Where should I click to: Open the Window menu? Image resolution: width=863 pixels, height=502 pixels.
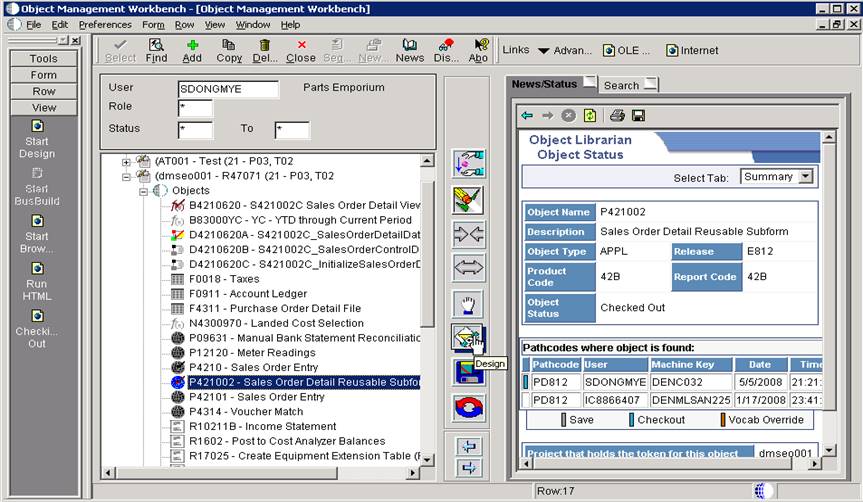(253, 25)
